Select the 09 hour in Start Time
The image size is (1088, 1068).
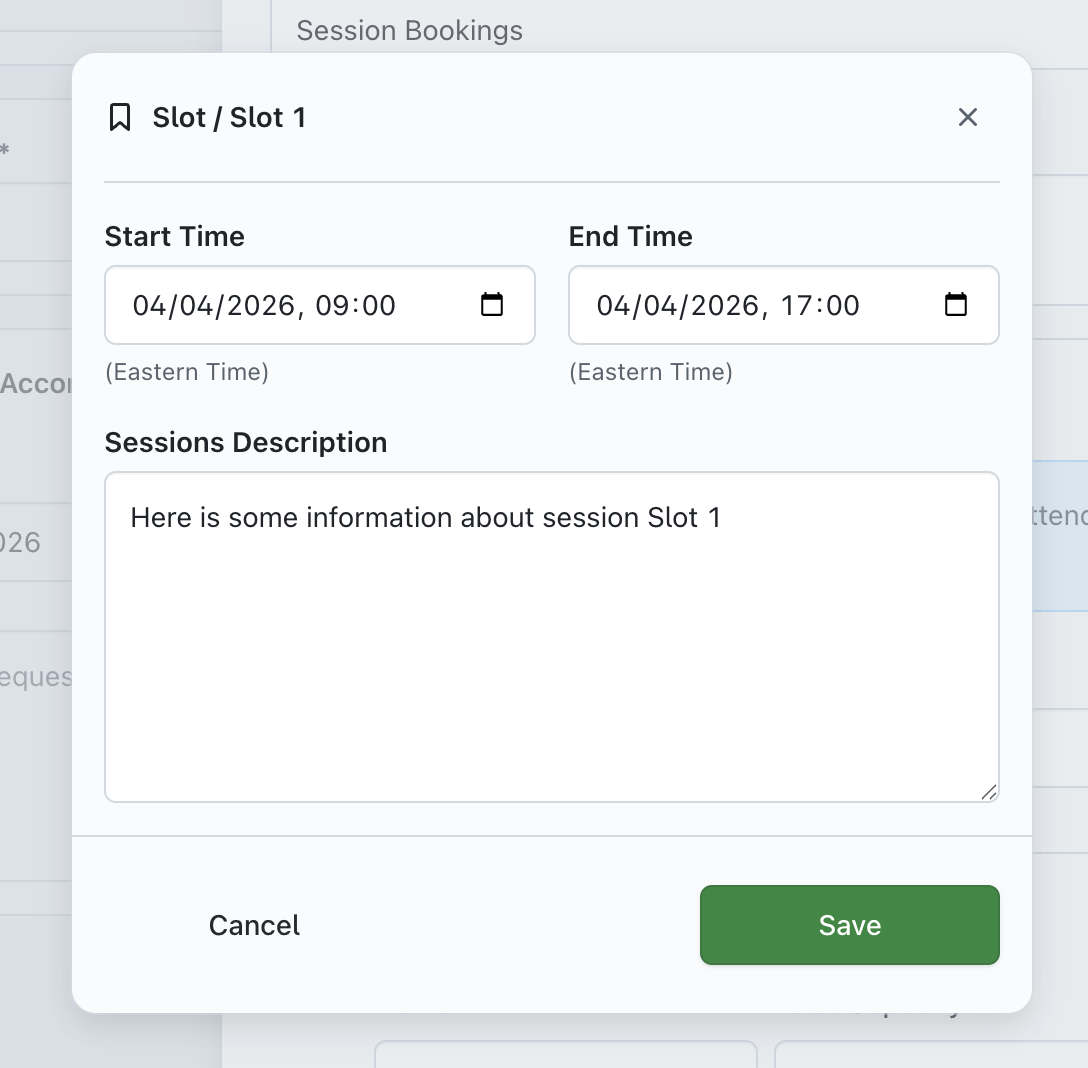point(330,306)
